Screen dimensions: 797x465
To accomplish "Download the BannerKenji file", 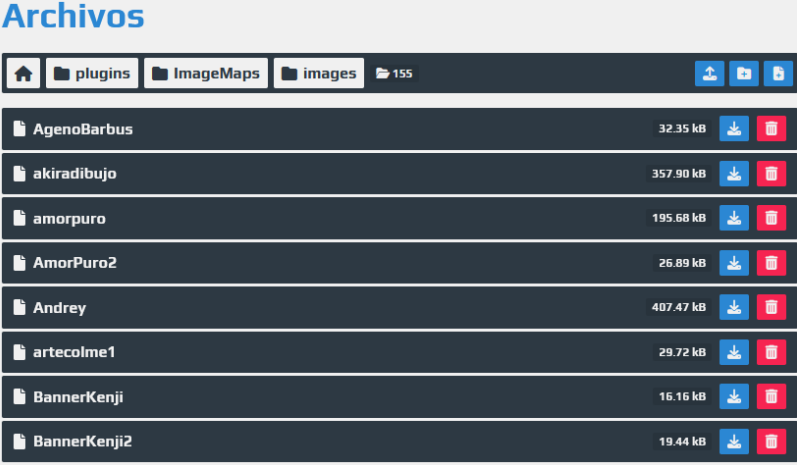I will click(x=734, y=396).
